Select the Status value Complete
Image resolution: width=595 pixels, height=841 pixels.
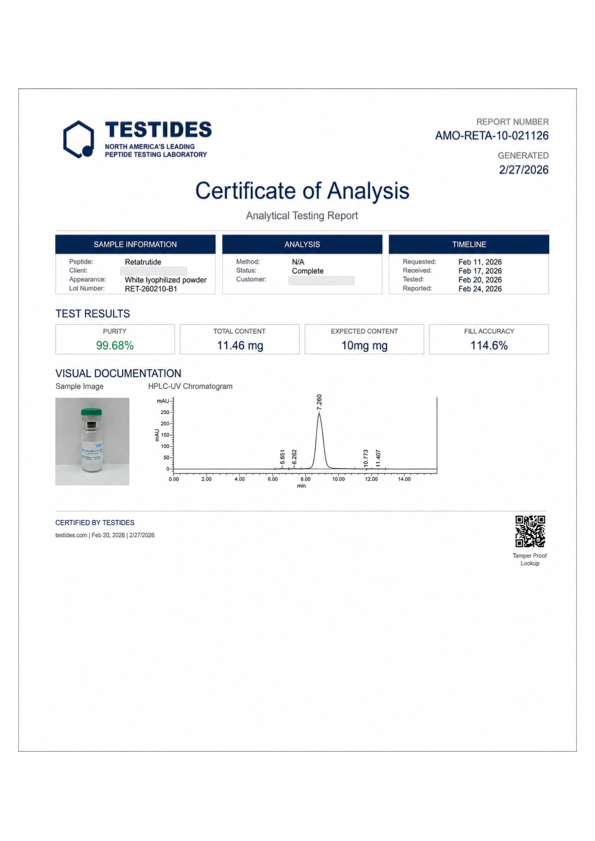pyautogui.click(x=307, y=271)
